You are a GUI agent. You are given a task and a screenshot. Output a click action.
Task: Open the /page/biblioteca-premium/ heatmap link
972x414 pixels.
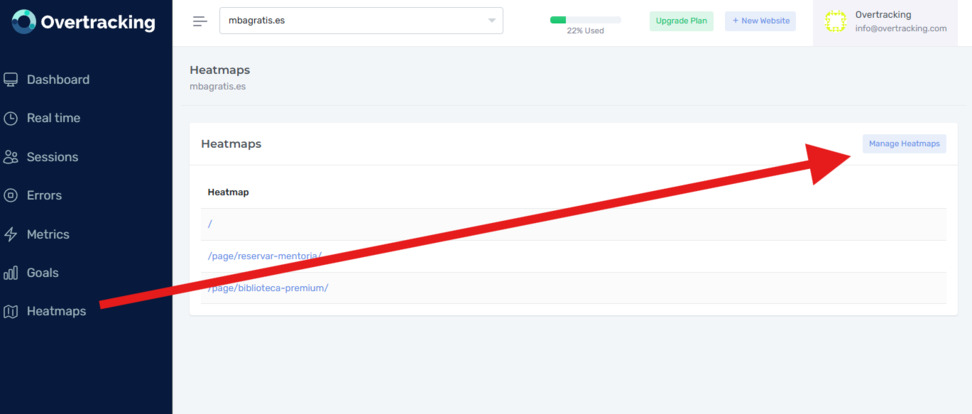pyautogui.click(x=268, y=288)
